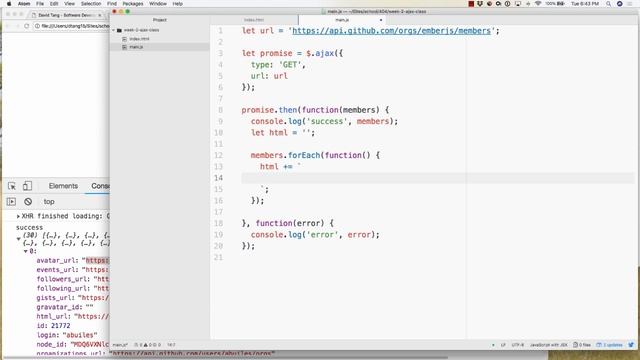Click the 'success' console log line

tap(29, 227)
